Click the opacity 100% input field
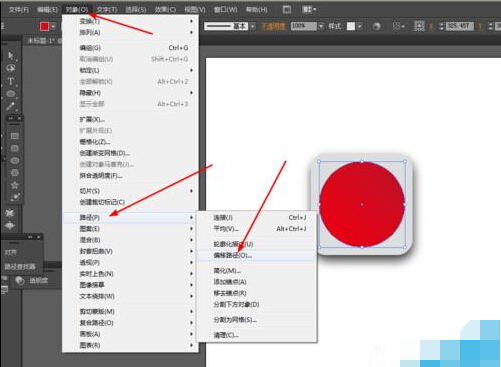501x367 pixels. tap(304, 26)
